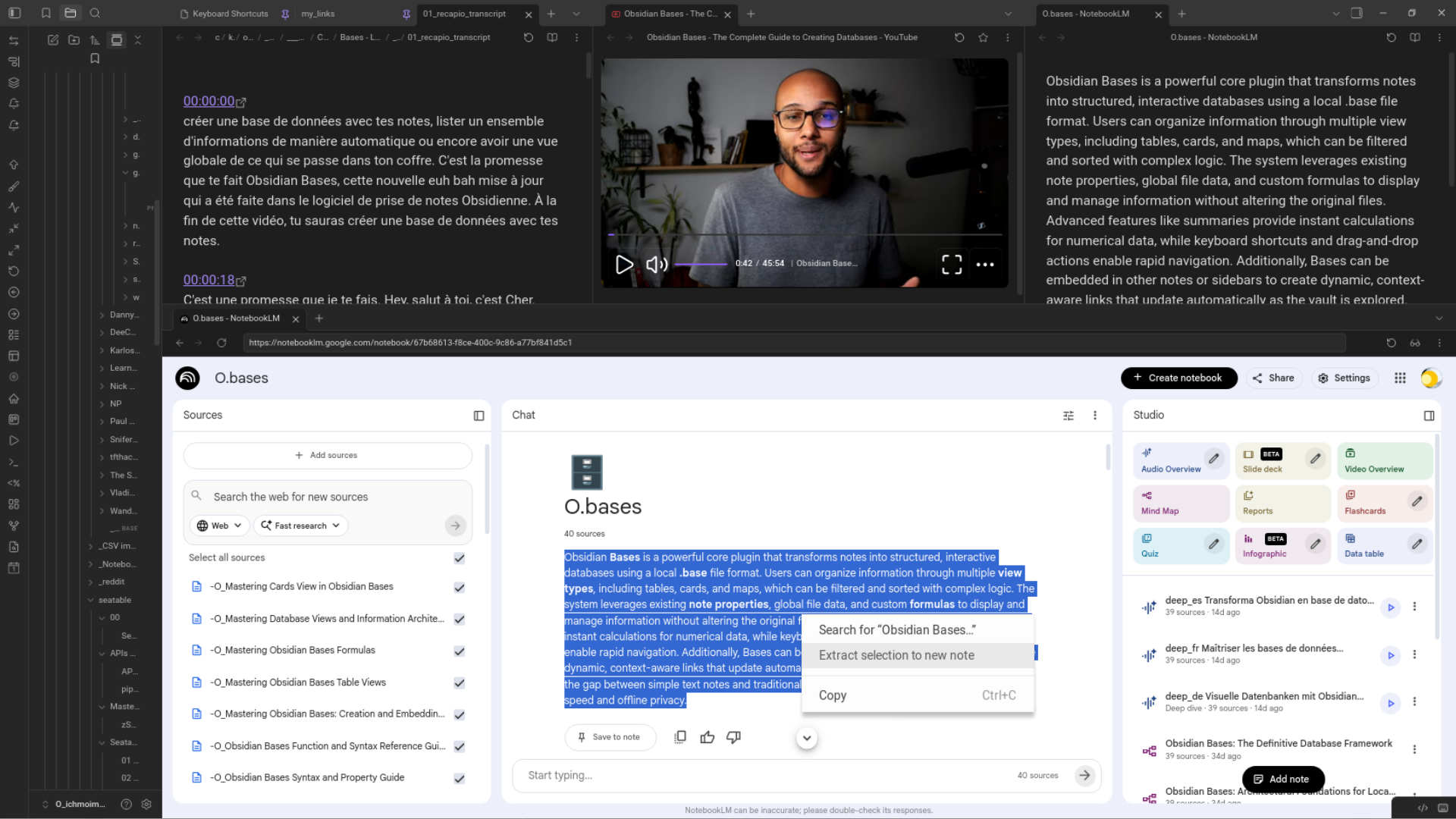Viewport: 1456px width, 819px height.
Task: Switch to the my_links tab
Action: coord(318,14)
